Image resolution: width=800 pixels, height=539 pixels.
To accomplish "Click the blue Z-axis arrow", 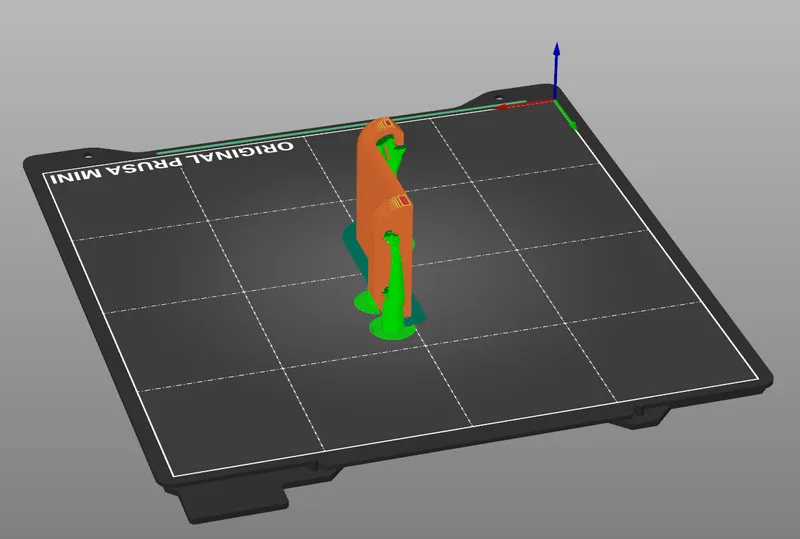I will pyautogui.click(x=556, y=70).
